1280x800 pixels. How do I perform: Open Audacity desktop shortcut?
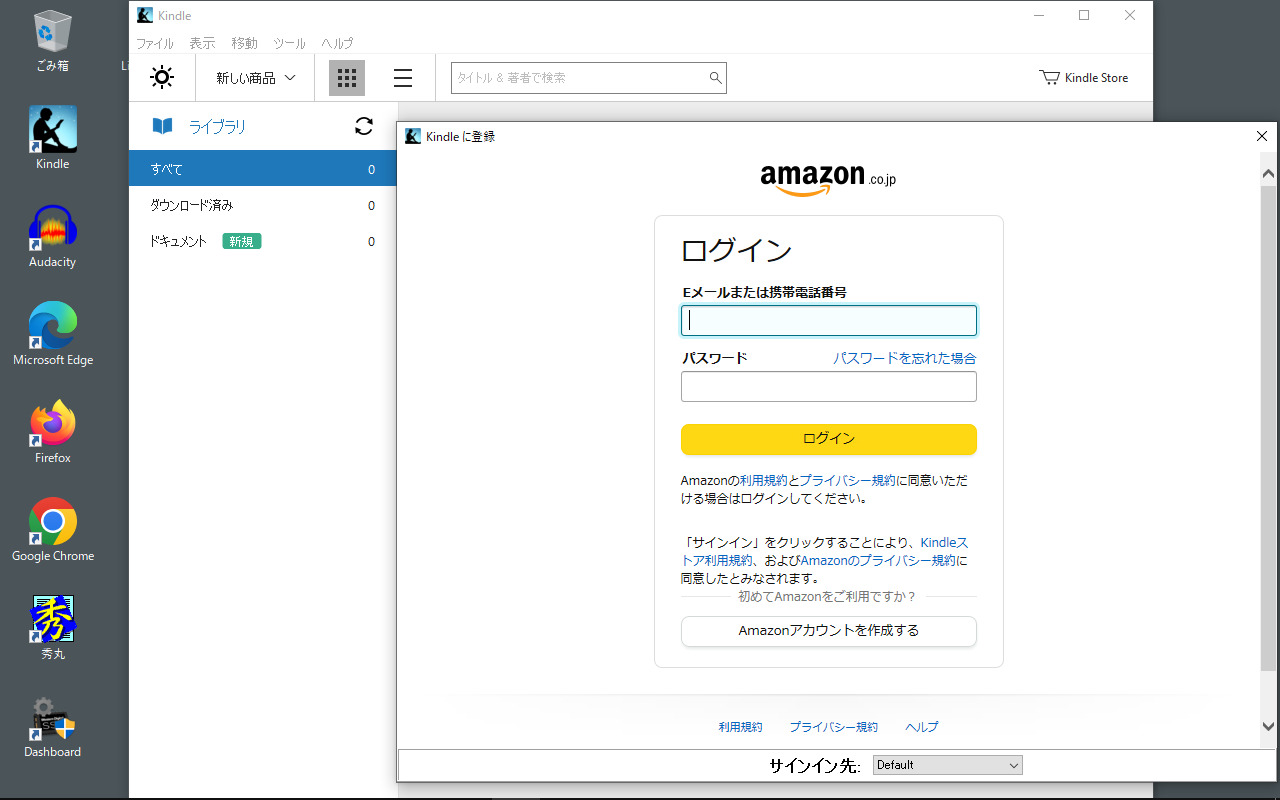pyautogui.click(x=52, y=237)
